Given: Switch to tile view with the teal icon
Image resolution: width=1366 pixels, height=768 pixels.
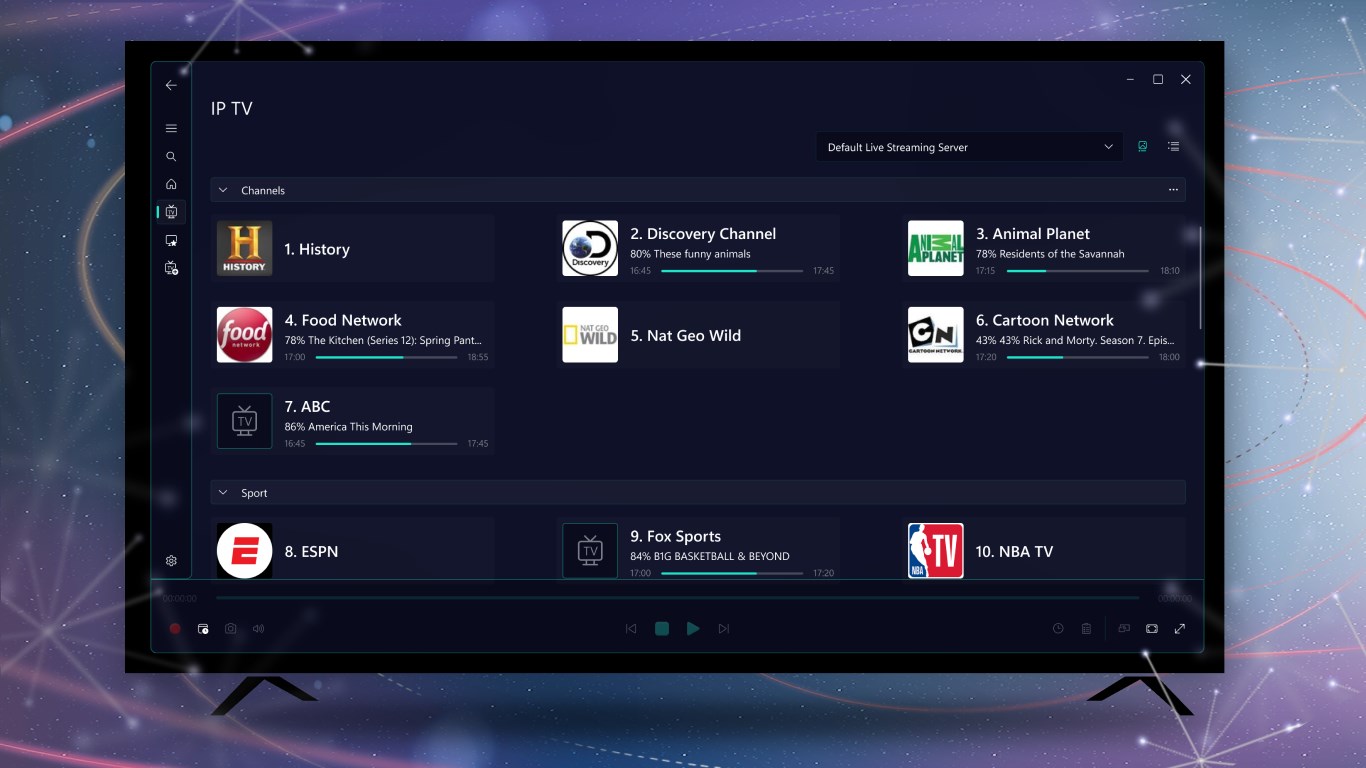Looking at the screenshot, I should [1143, 147].
